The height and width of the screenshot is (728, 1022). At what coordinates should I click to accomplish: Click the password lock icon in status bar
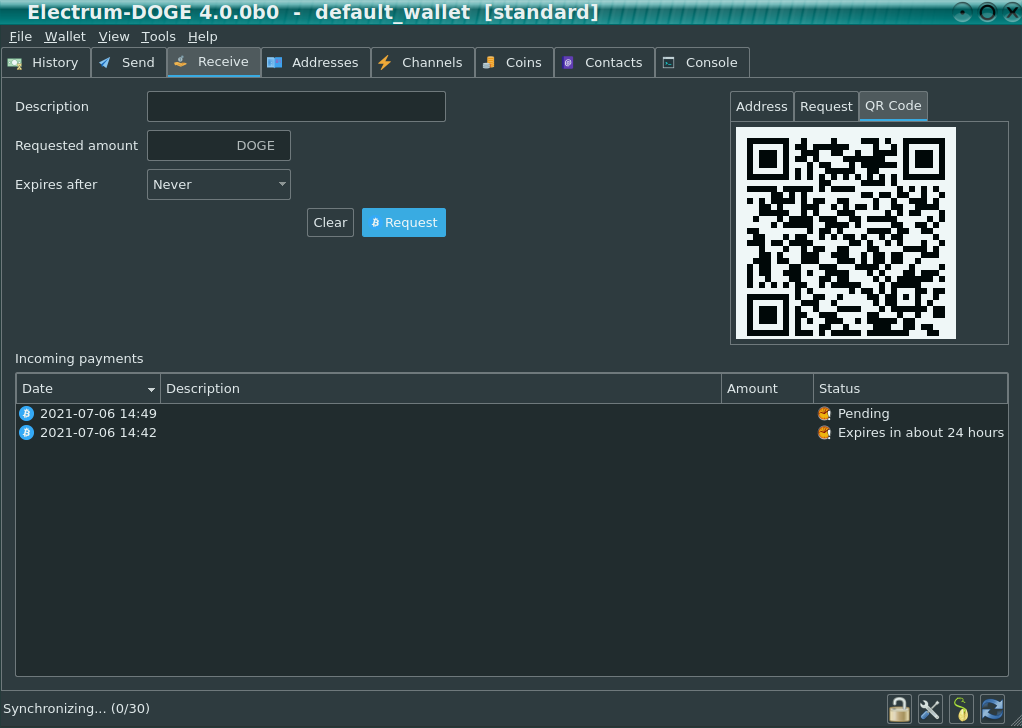click(x=899, y=708)
